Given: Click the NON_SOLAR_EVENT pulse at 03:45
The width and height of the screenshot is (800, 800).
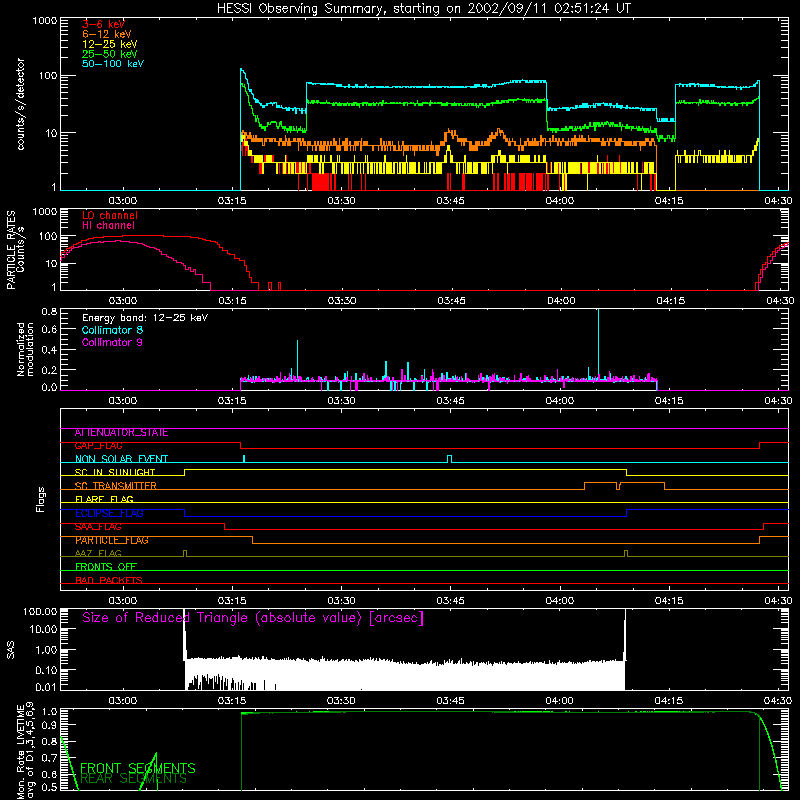Looking at the screenshot, I should pyautogui.click(x=449, y=459).
